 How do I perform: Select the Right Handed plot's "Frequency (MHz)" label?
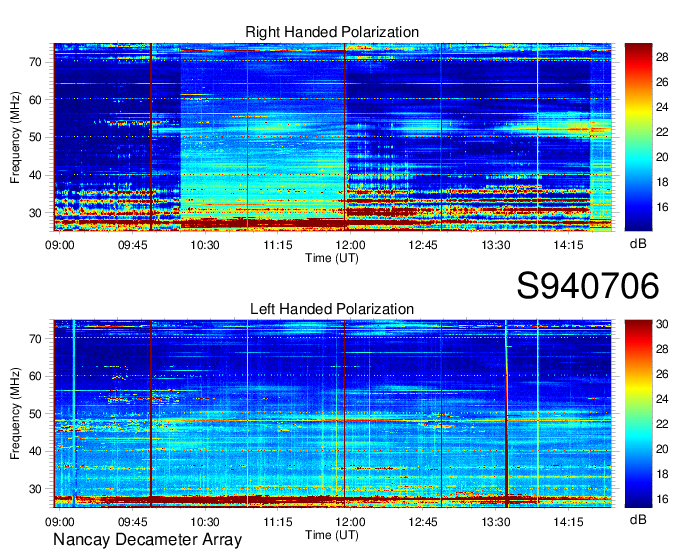(x=15, y=137)
